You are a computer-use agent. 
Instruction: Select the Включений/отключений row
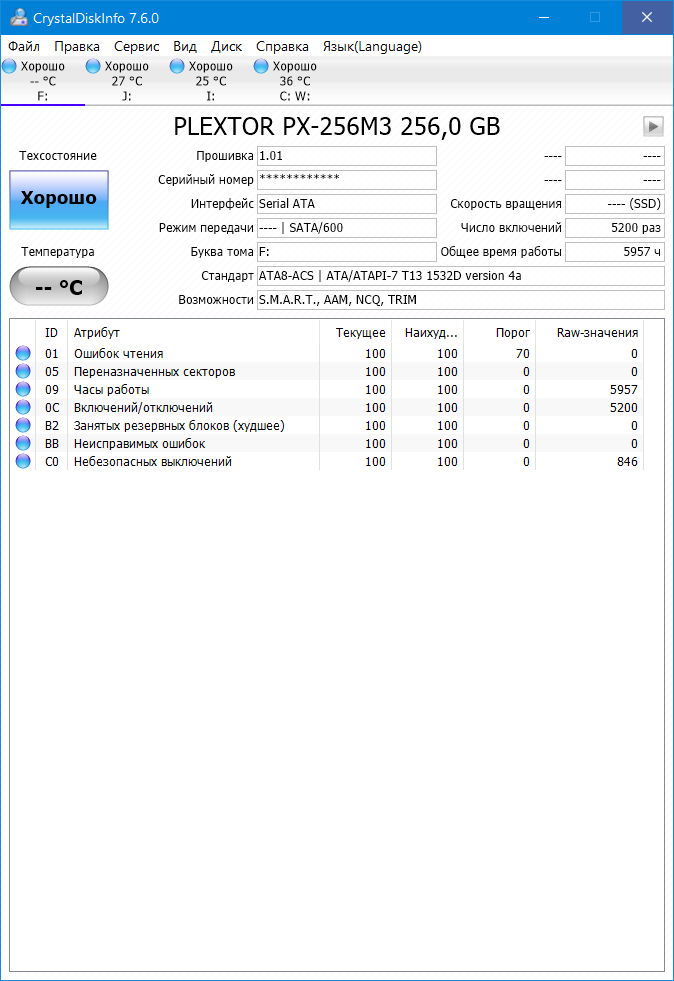pos(327,407)
